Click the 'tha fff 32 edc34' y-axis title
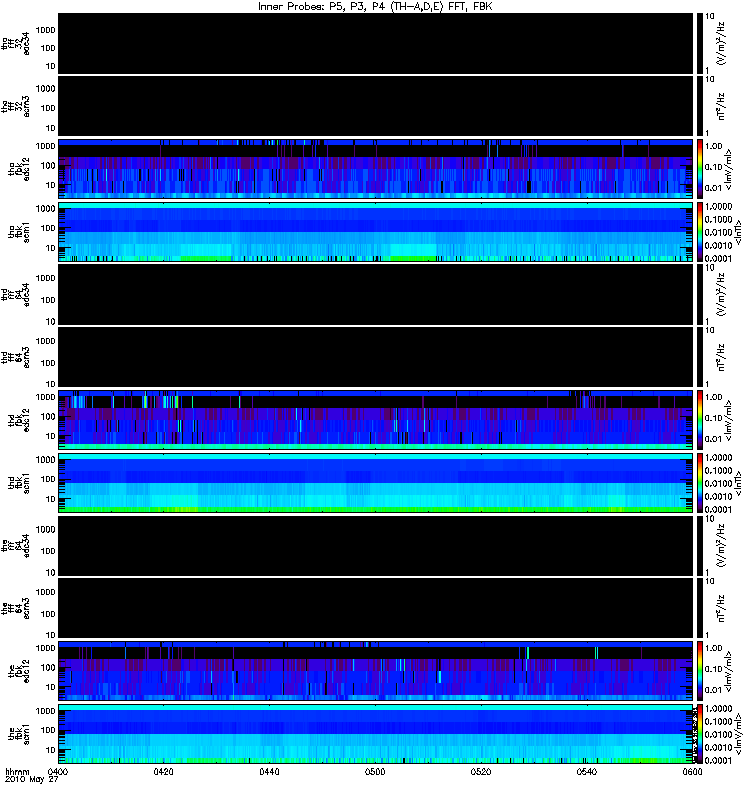The width and height of the screenshot is (750, 800). pos(16,44)
